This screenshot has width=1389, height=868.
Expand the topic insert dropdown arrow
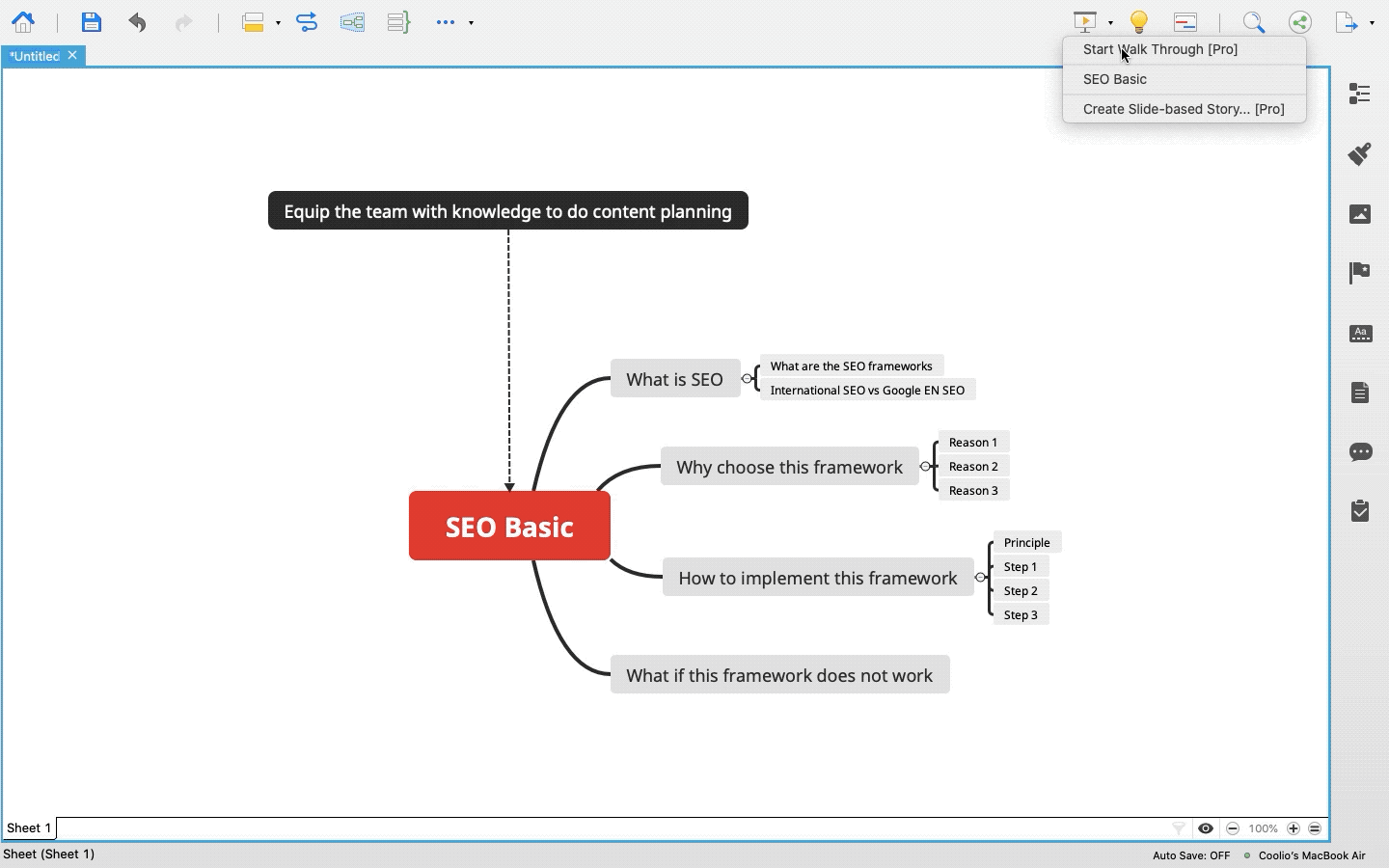278,23
